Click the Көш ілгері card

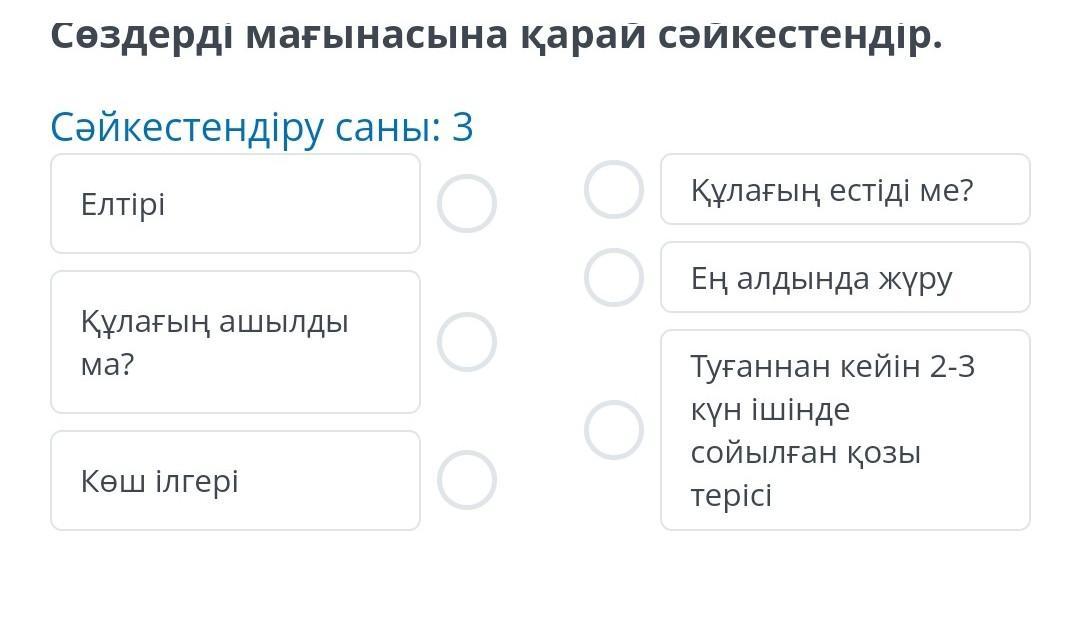click(x=235, y=481)
